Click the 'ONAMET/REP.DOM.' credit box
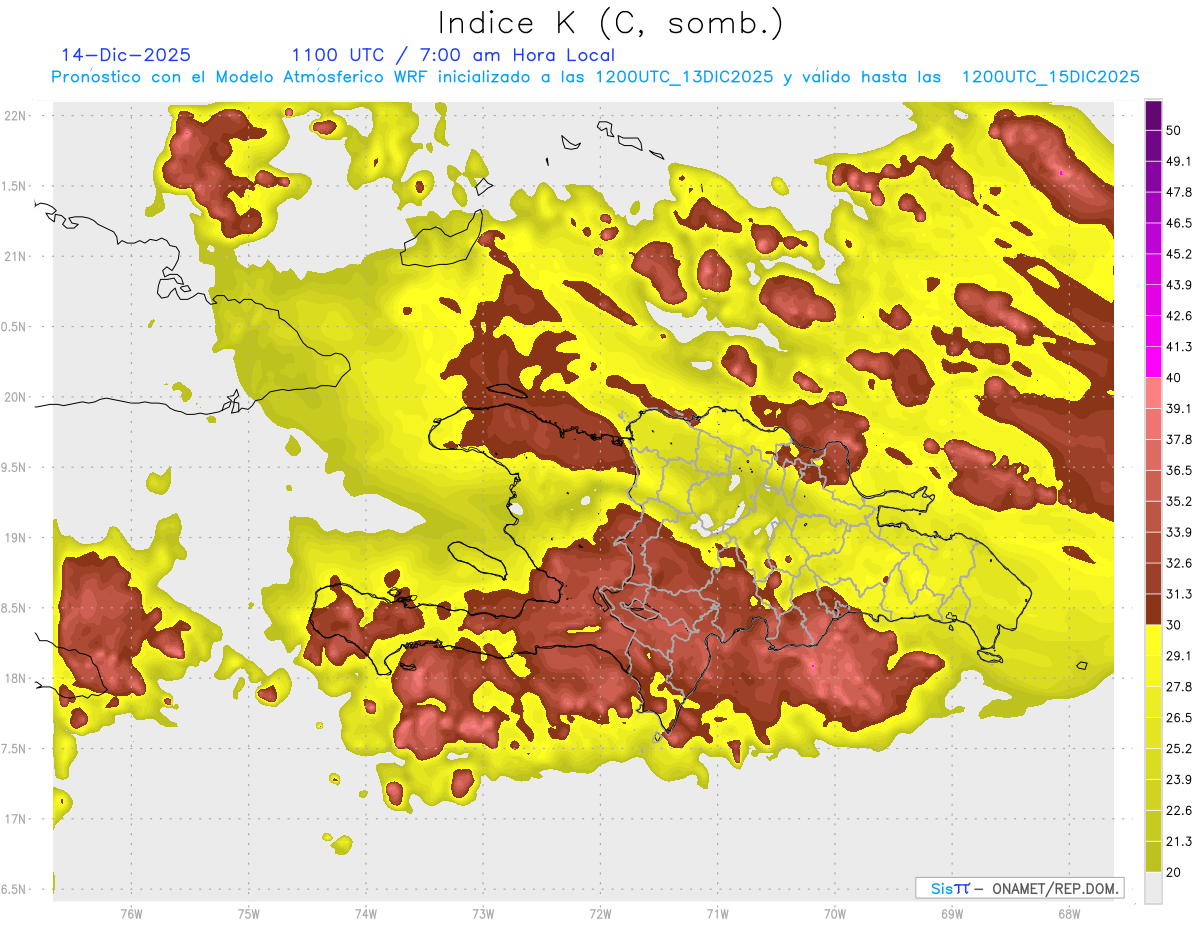Viewport: 1200px width, 927px height. tap(1019, 888)
